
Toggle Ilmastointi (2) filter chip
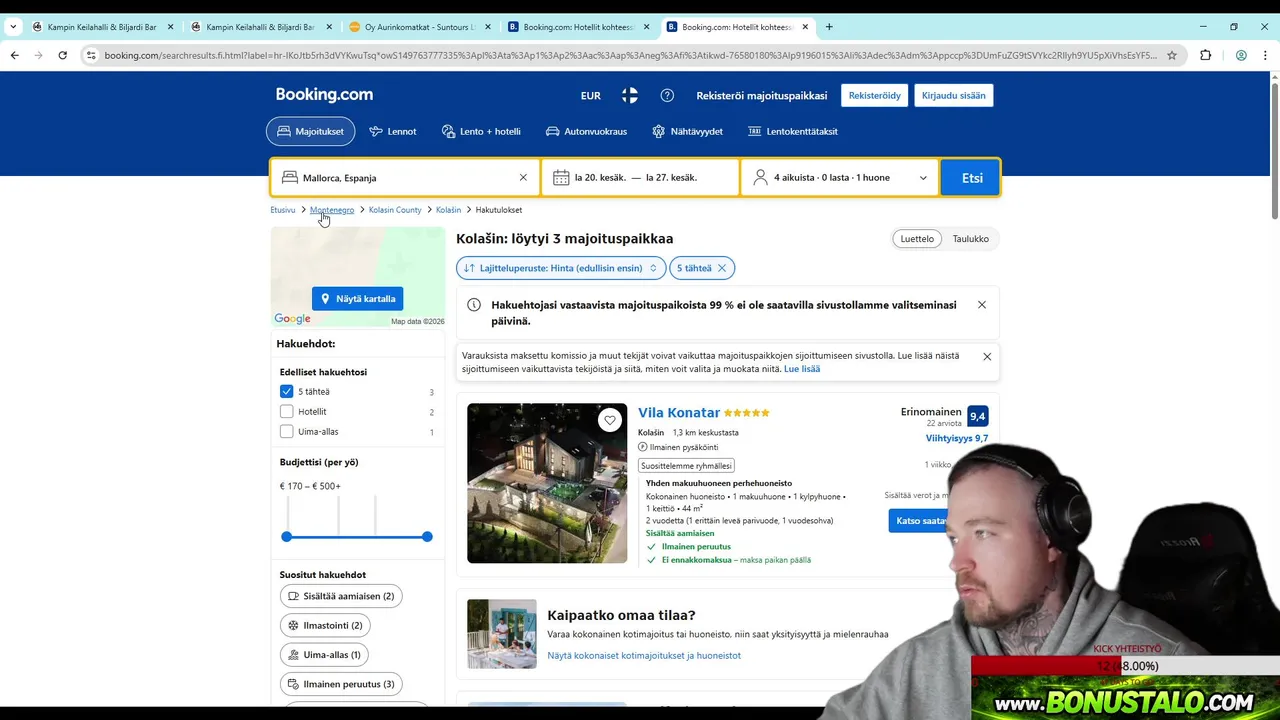tap(325, 625)
